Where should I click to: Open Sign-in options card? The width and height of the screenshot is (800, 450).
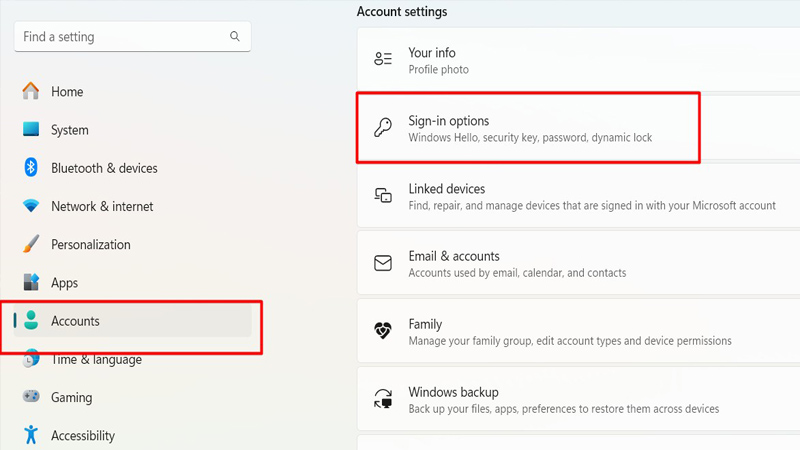pos(579,128)
